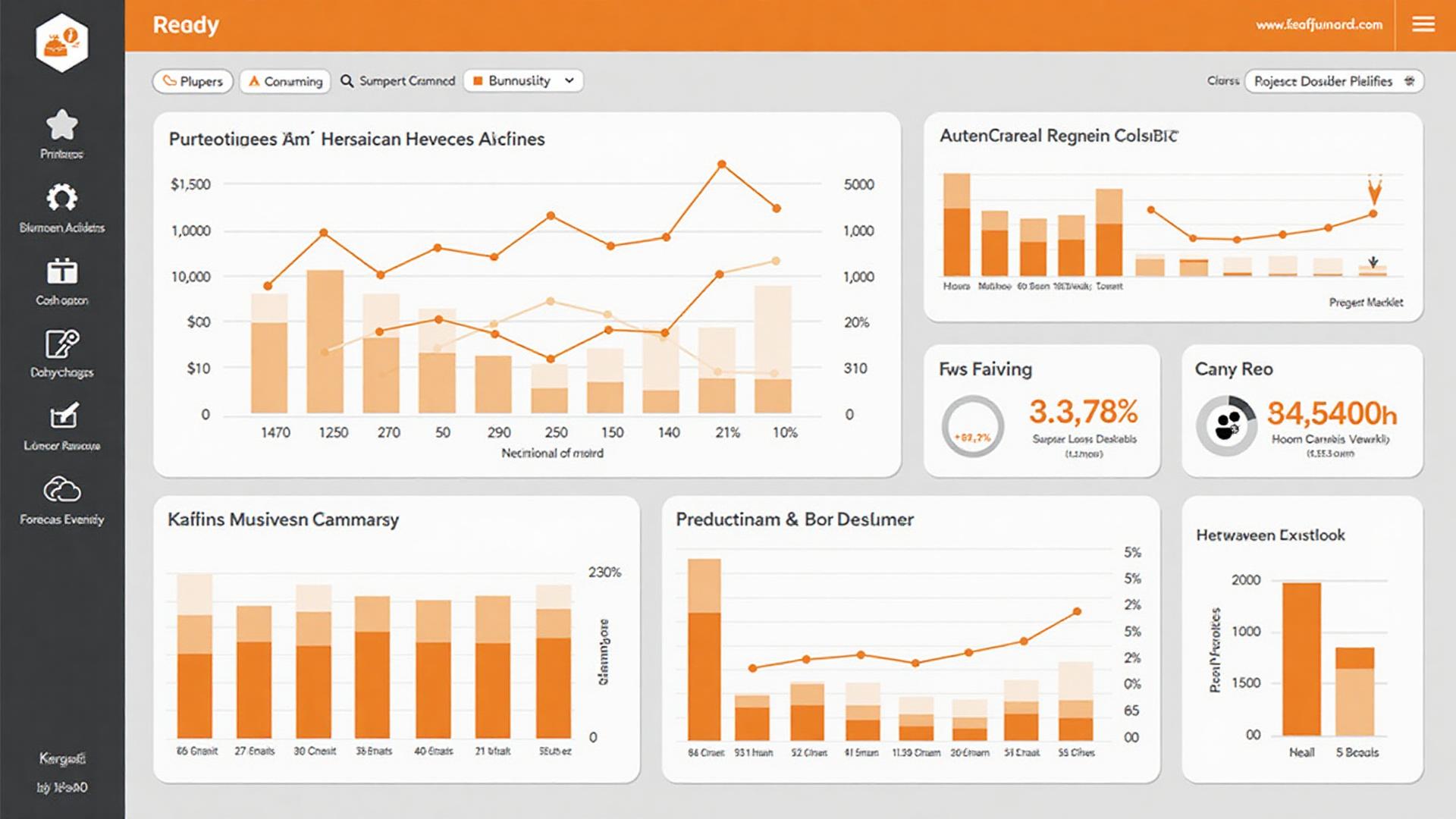Viewport: 1456px width, 819px height.
Task: Click the hexagon app logo
Action: pyautogui.click(x=61, y=42)
